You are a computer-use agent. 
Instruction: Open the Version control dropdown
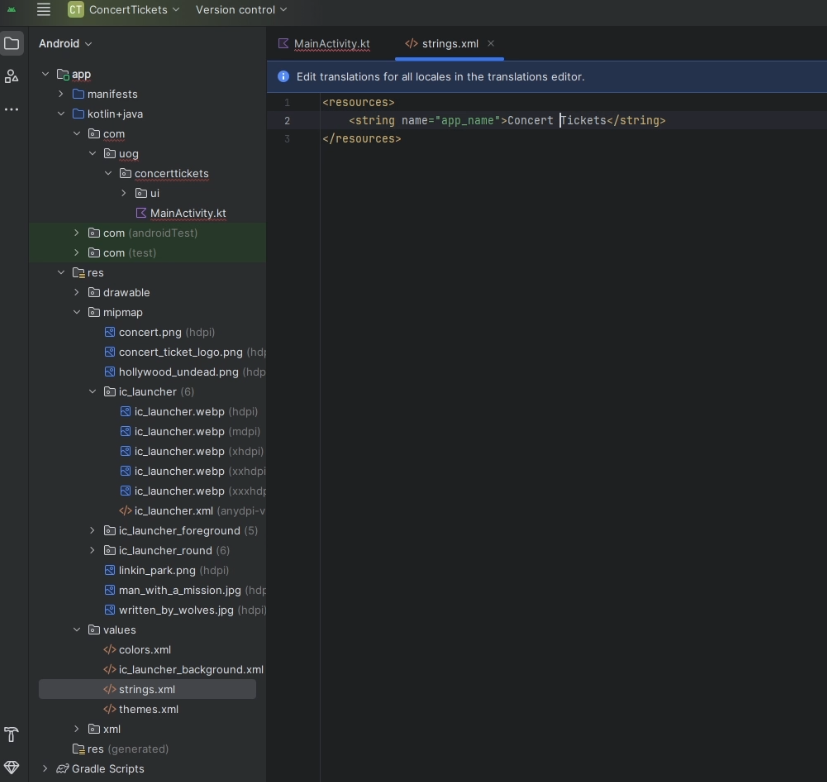click(242, 9)
